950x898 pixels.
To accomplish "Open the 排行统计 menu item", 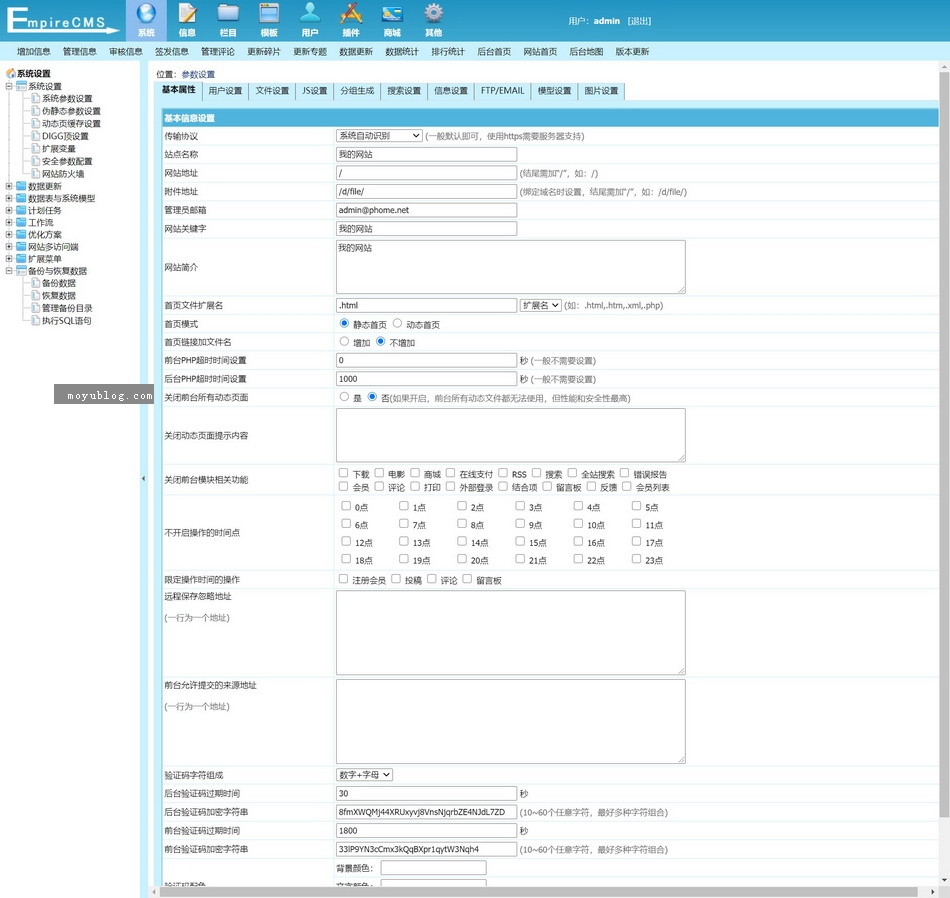I will pos(448,52).
